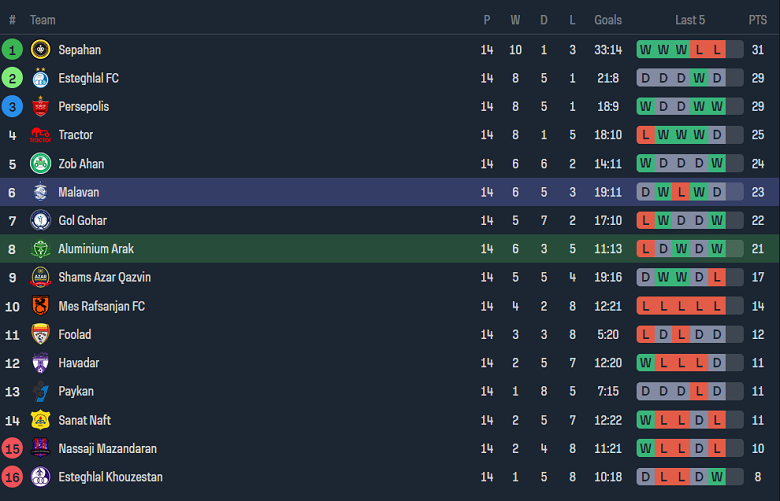Click the red position 16 badge
780x501 pixels.
coord(12,477)
